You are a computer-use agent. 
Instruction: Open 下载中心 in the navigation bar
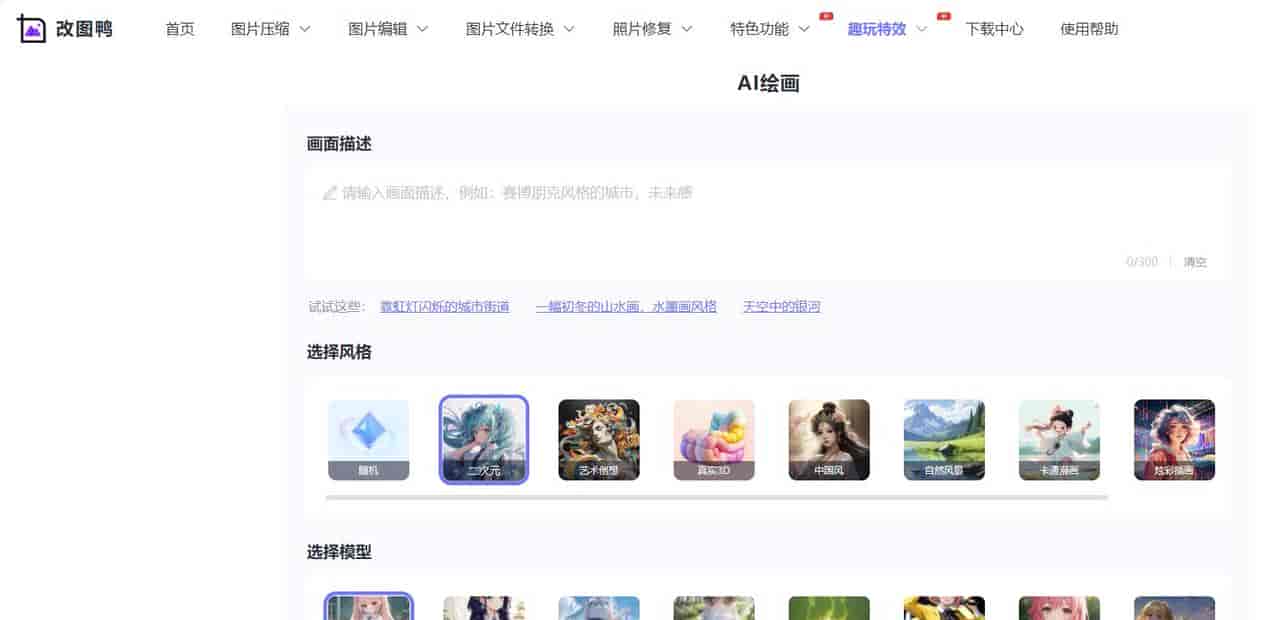(x=994, y=29)
